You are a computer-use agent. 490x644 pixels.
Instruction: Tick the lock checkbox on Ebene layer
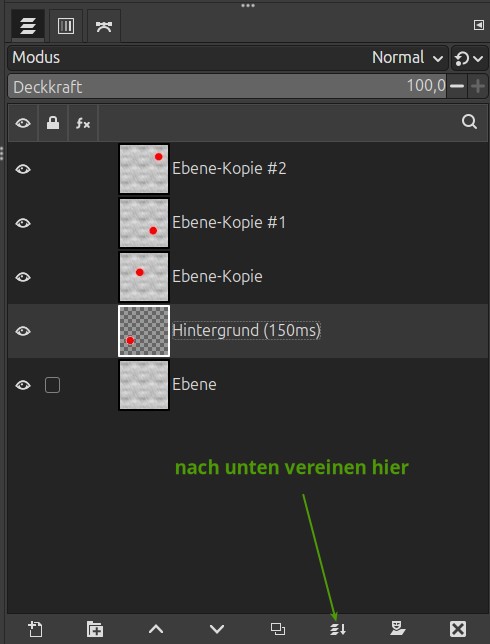[52, 385]
